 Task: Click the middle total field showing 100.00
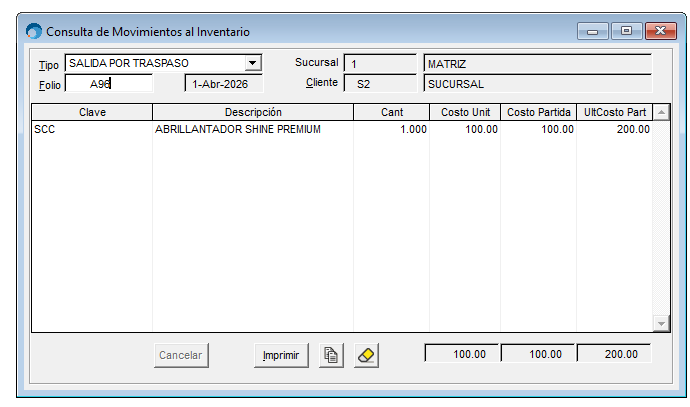pos(538,354)
